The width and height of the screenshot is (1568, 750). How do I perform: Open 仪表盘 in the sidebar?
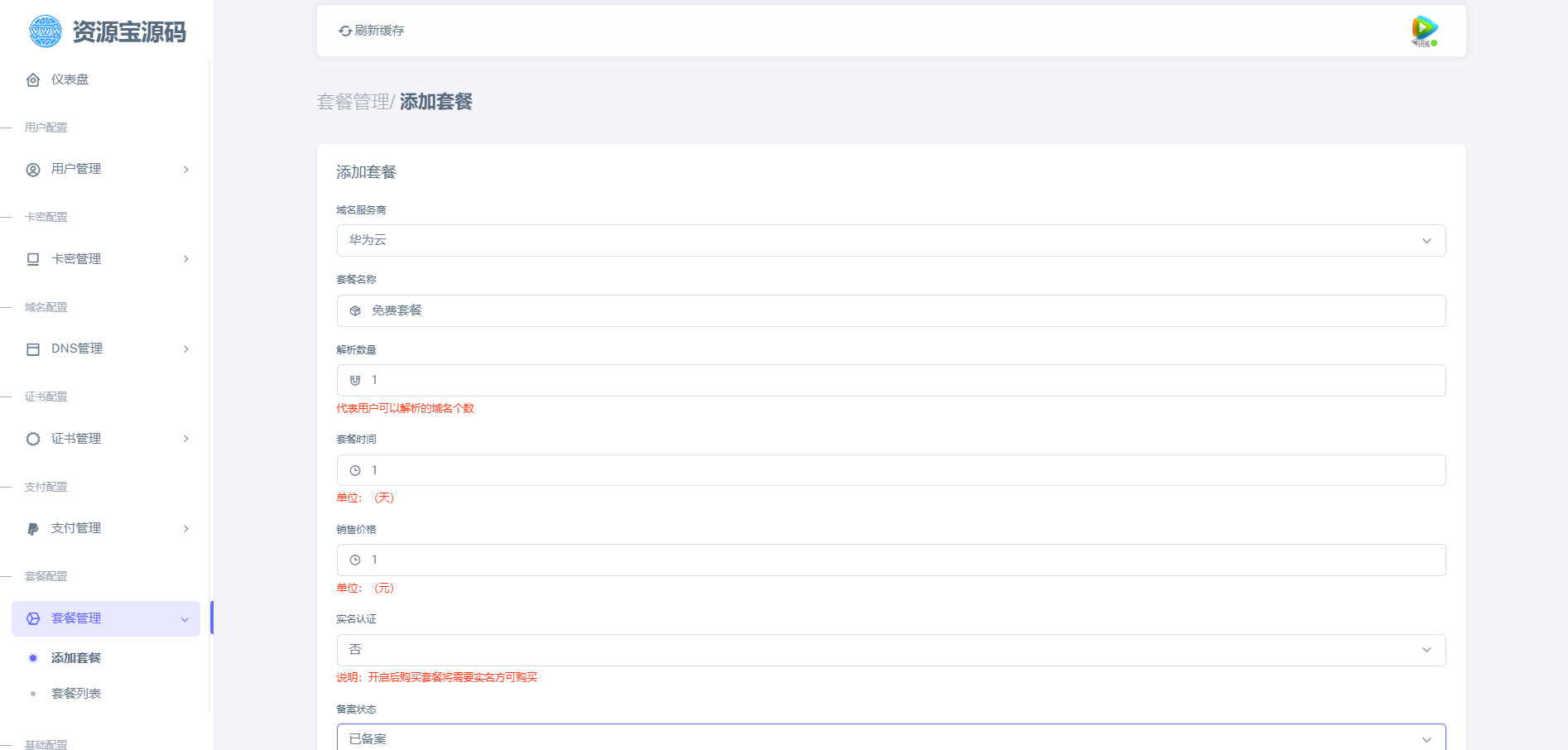tap(106, 79)
